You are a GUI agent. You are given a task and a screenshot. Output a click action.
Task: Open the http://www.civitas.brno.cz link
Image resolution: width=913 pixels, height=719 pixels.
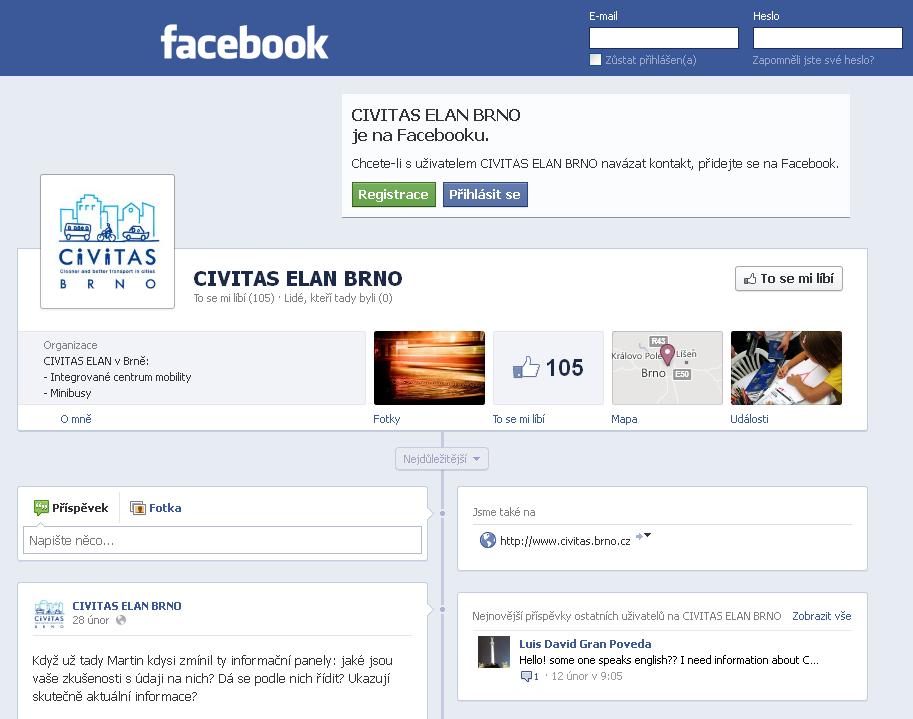pos(565,541)
